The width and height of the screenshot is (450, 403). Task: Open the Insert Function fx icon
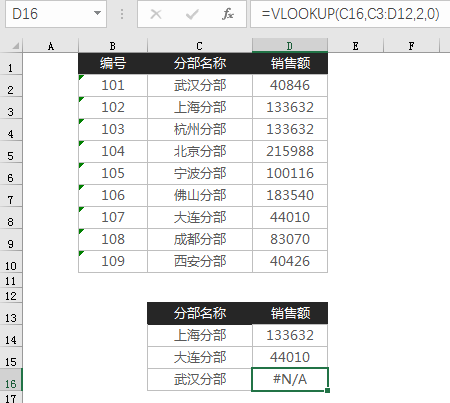tap(228, 14)
